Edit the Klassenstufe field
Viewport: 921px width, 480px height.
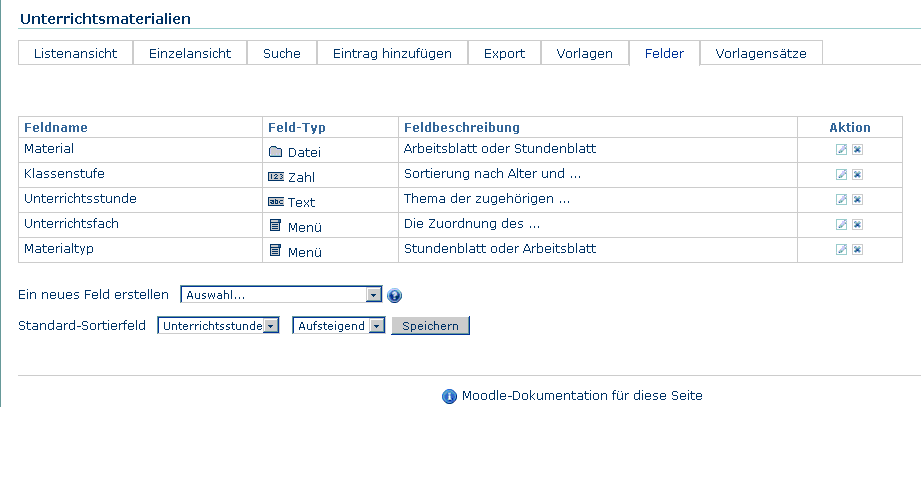(x=841, y=175)
